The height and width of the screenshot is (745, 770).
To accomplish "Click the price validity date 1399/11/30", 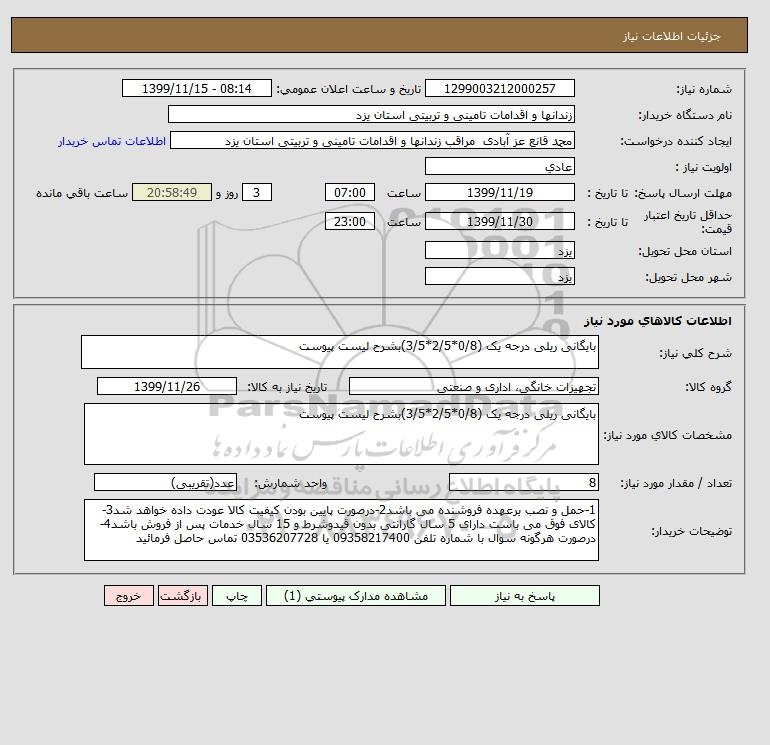I will (x=499, y=221).
